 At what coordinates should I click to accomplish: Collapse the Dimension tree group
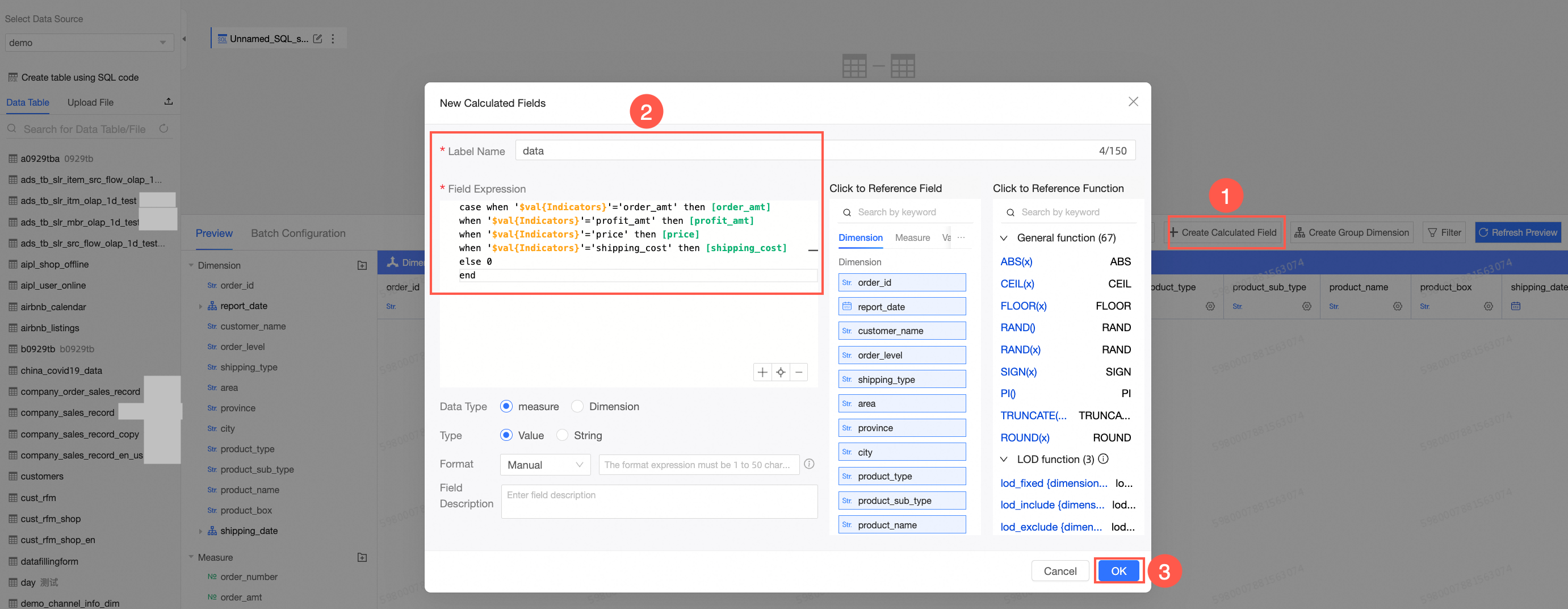tap(191, 265)
